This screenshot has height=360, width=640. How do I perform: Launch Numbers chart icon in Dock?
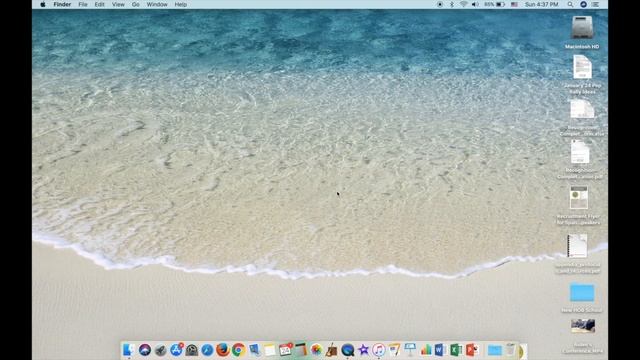click(426, 350)
